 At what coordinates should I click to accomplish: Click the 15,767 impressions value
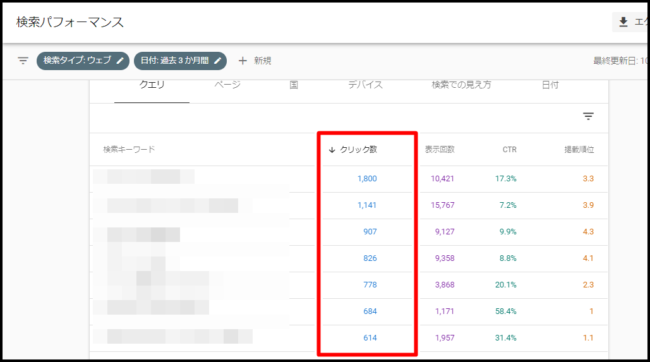click(x=442, y=205)
